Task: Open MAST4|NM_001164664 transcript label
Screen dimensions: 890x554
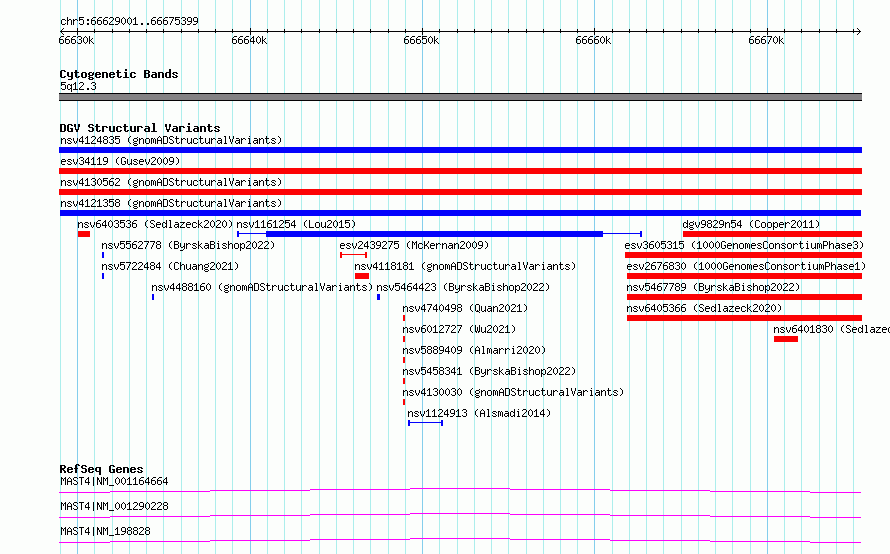Action: [114, 481]
